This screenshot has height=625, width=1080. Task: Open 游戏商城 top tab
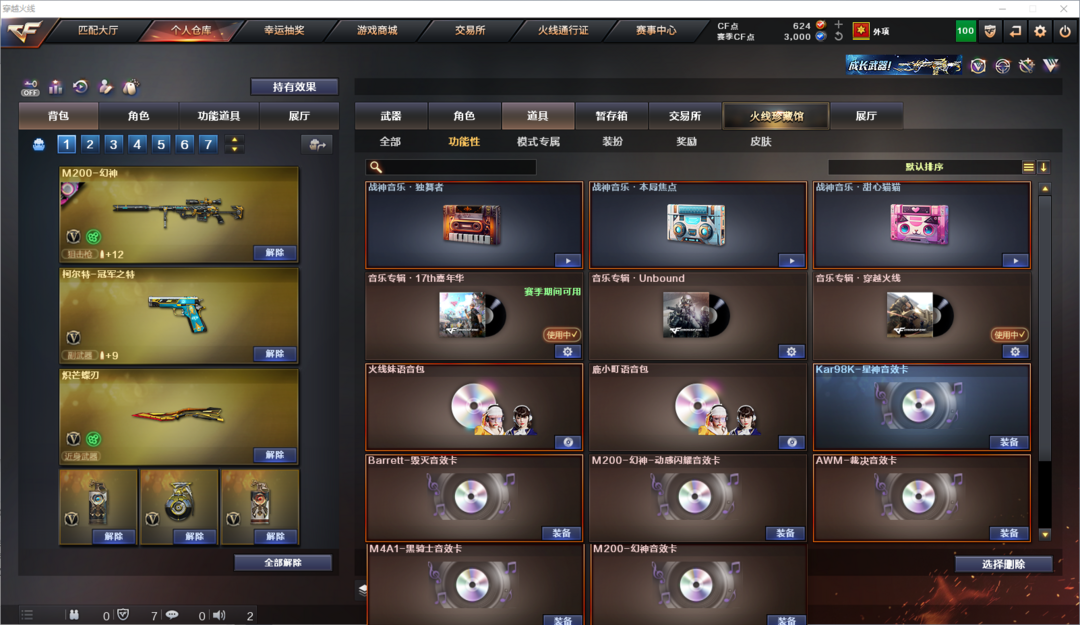[x=377, y=30]
